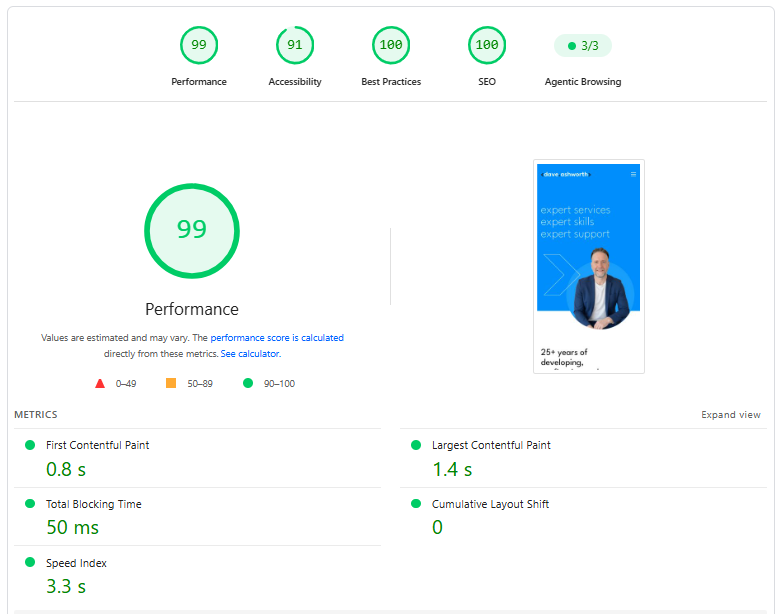
Task: Click the green dot beside Speed Index
Action: tap(30, 562)
